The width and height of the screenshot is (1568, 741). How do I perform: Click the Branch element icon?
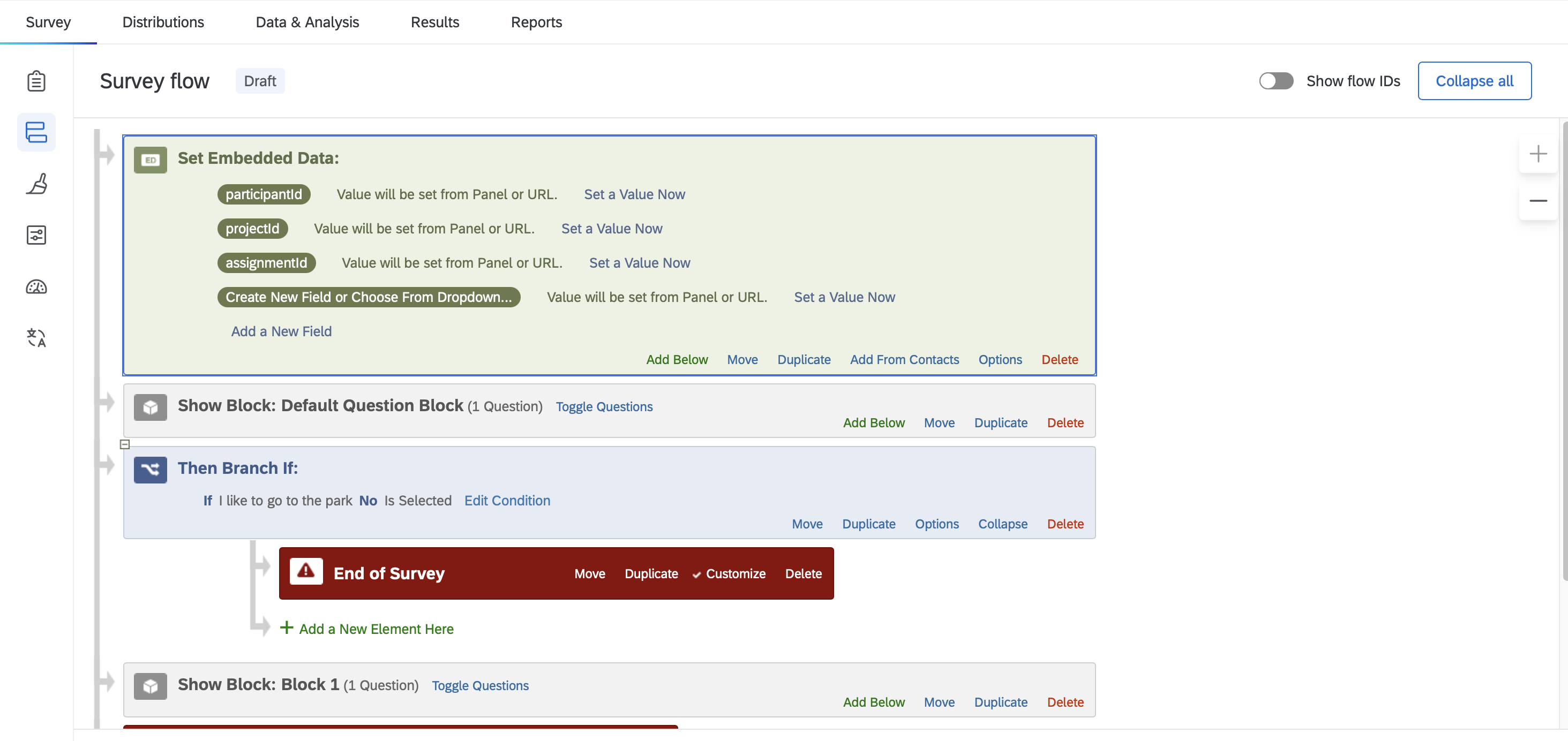click(x=151, y=470)
